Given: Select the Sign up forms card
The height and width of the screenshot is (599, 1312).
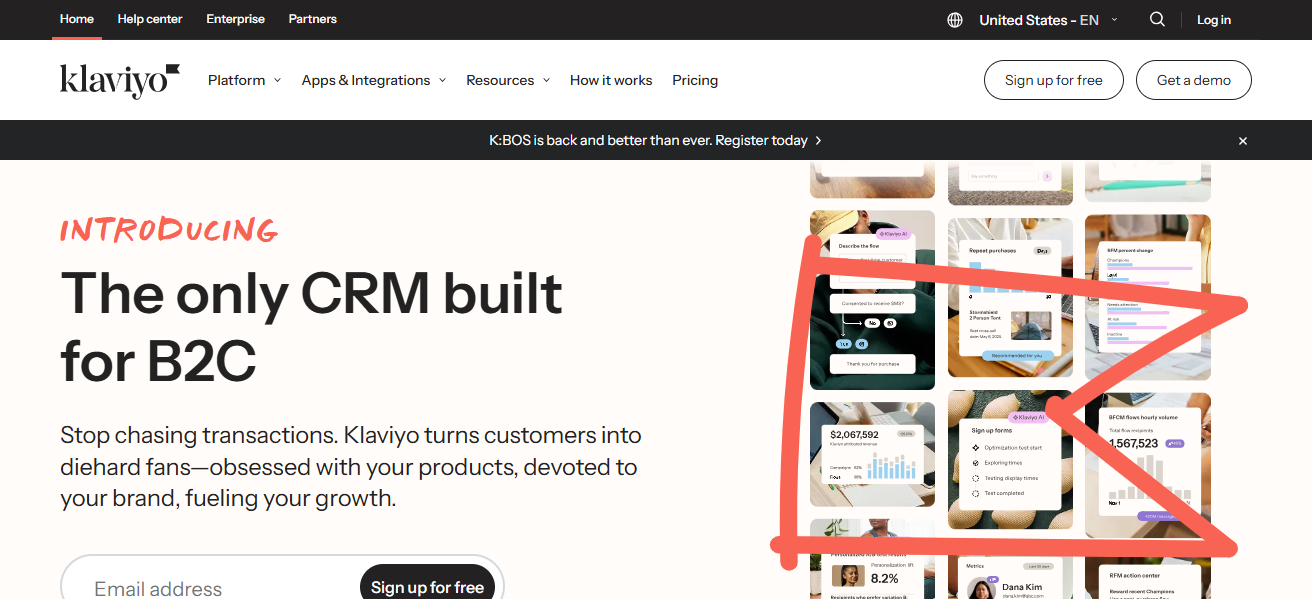Looking at the screenshot, I should click(x=1009, y=460).
